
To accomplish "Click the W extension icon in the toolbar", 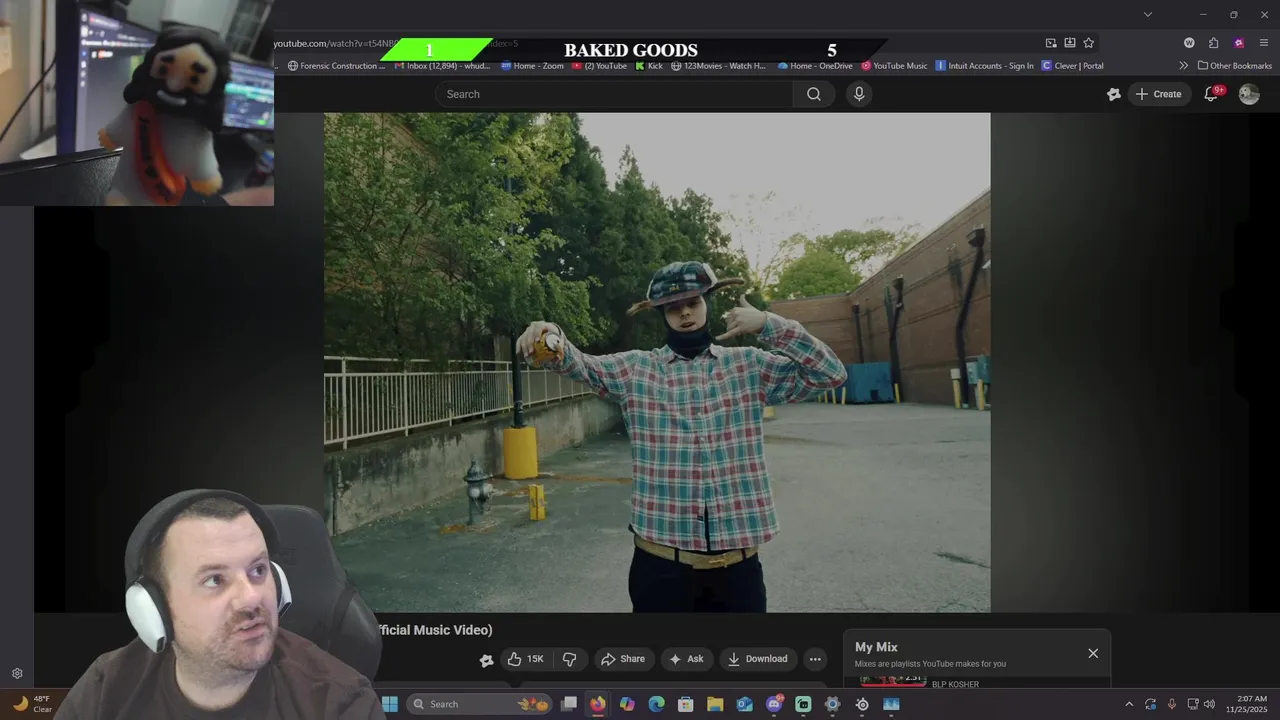I will [1189, 43].
